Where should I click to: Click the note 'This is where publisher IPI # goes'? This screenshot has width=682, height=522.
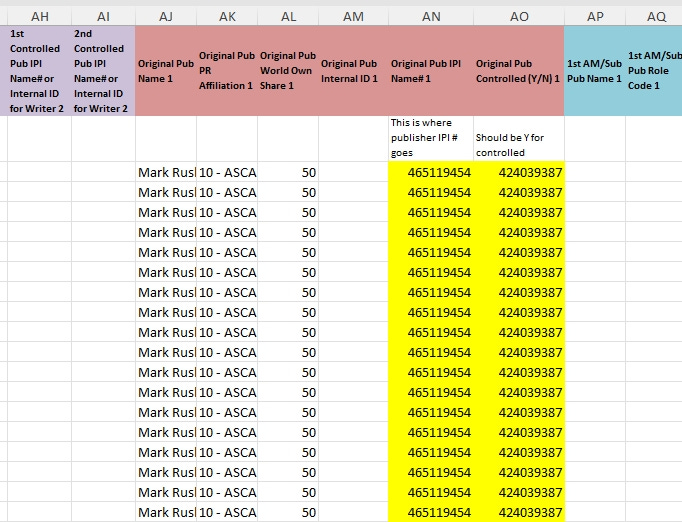pyautogui.click(x=431, y=138)
